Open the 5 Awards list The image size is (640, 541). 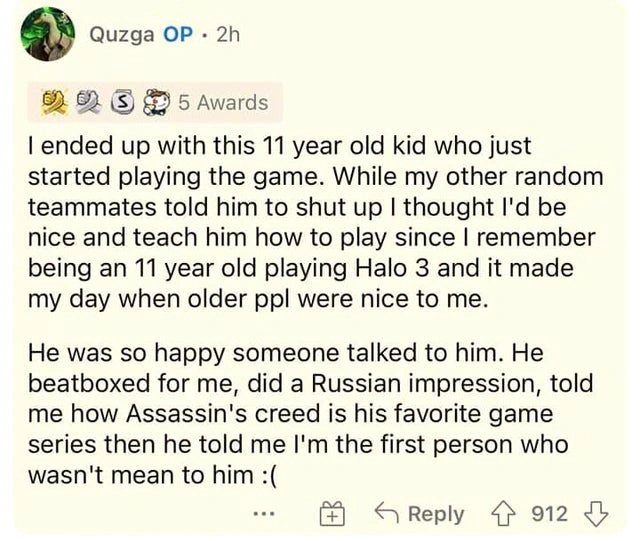(224, 102)
